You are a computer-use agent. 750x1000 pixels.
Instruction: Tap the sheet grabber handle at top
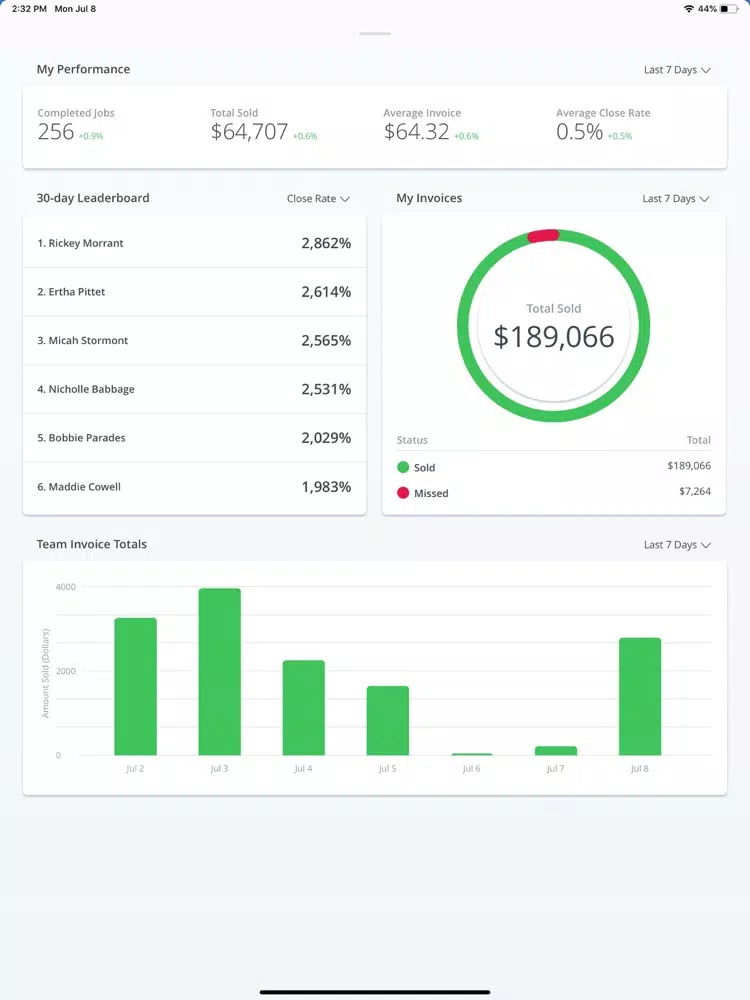click(x=375, y=34)
